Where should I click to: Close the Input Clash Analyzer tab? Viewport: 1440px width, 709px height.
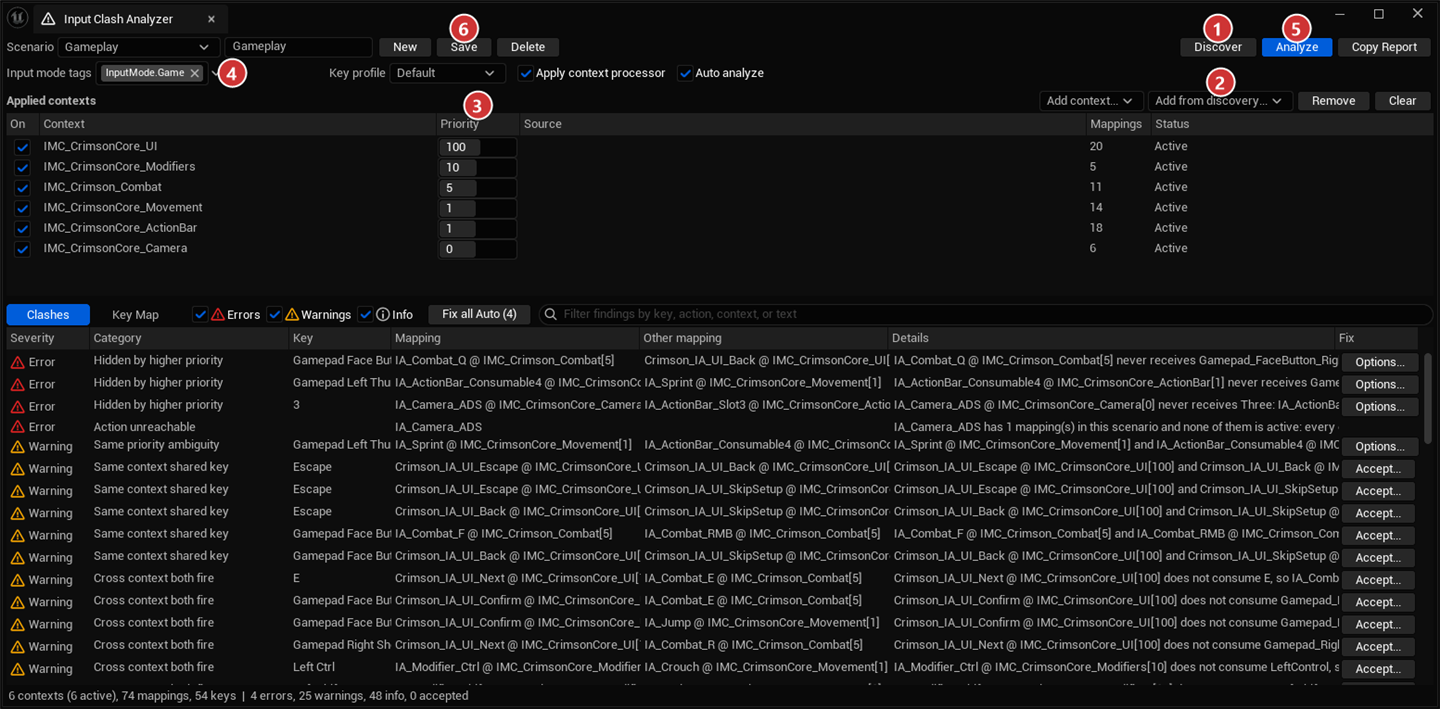(211, 19)
